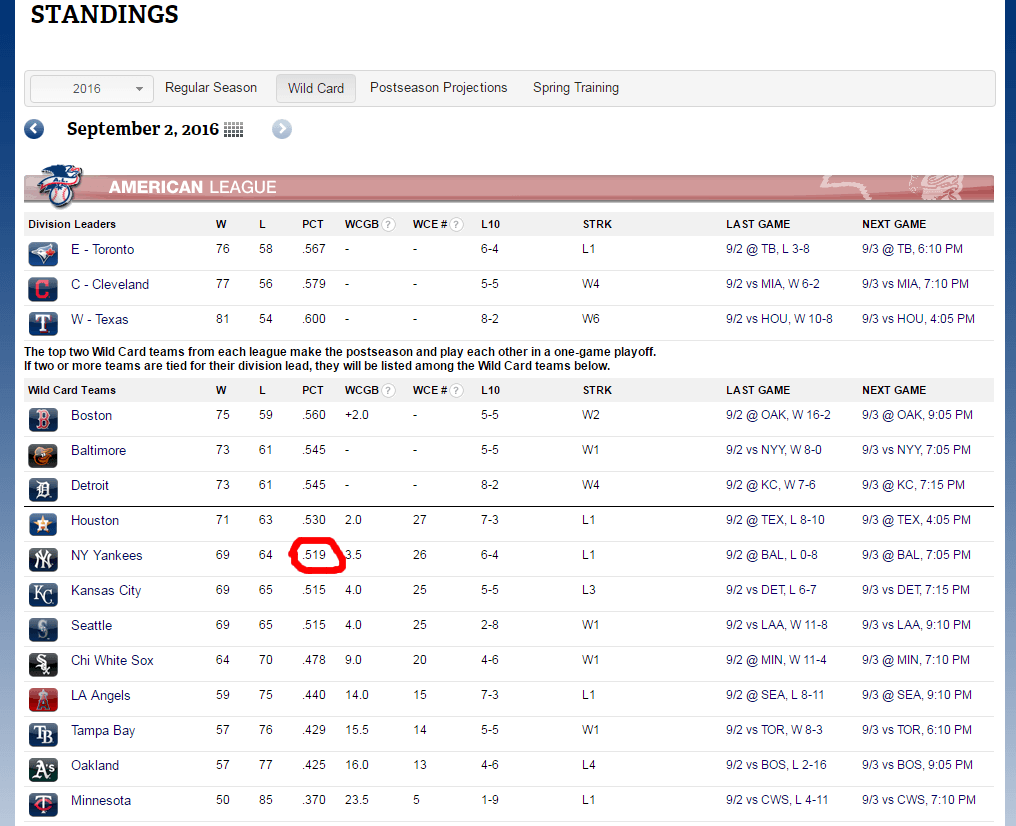Open the LA Angels team link
Viewport: 1016px width, 826px height.
[x=100, y=695]
